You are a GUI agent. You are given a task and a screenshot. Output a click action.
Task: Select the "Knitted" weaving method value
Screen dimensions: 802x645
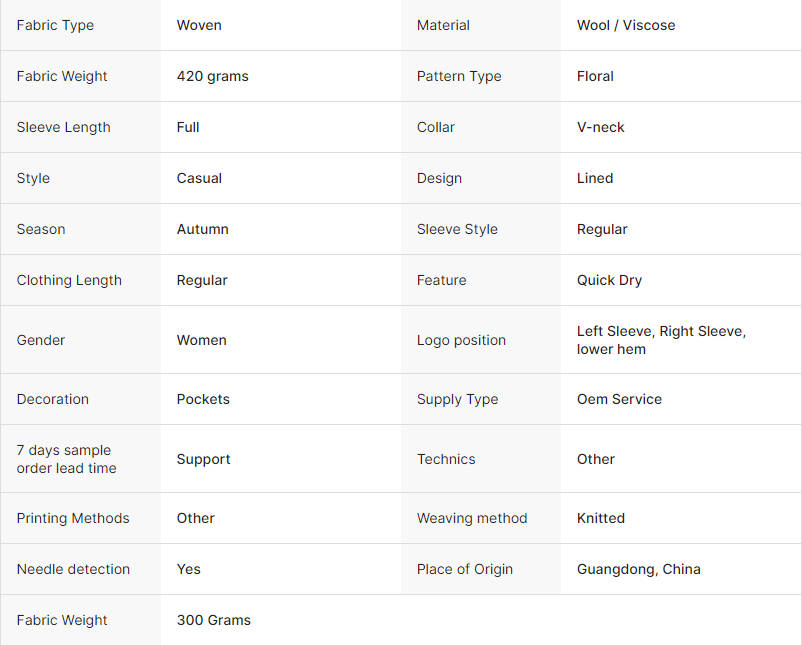click(600, 518)
